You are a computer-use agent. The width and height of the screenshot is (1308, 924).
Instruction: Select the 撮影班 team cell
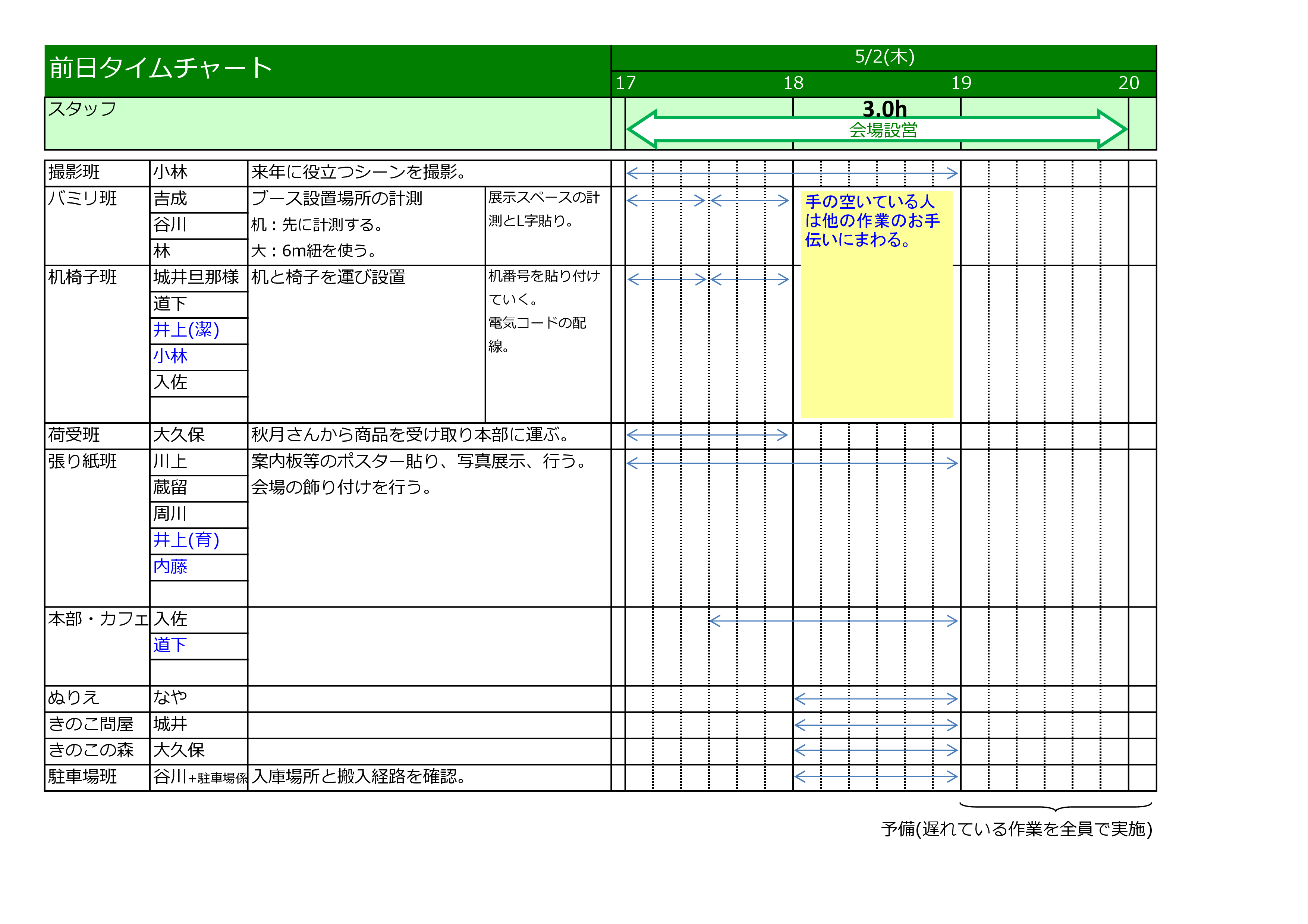coord(97,173)
